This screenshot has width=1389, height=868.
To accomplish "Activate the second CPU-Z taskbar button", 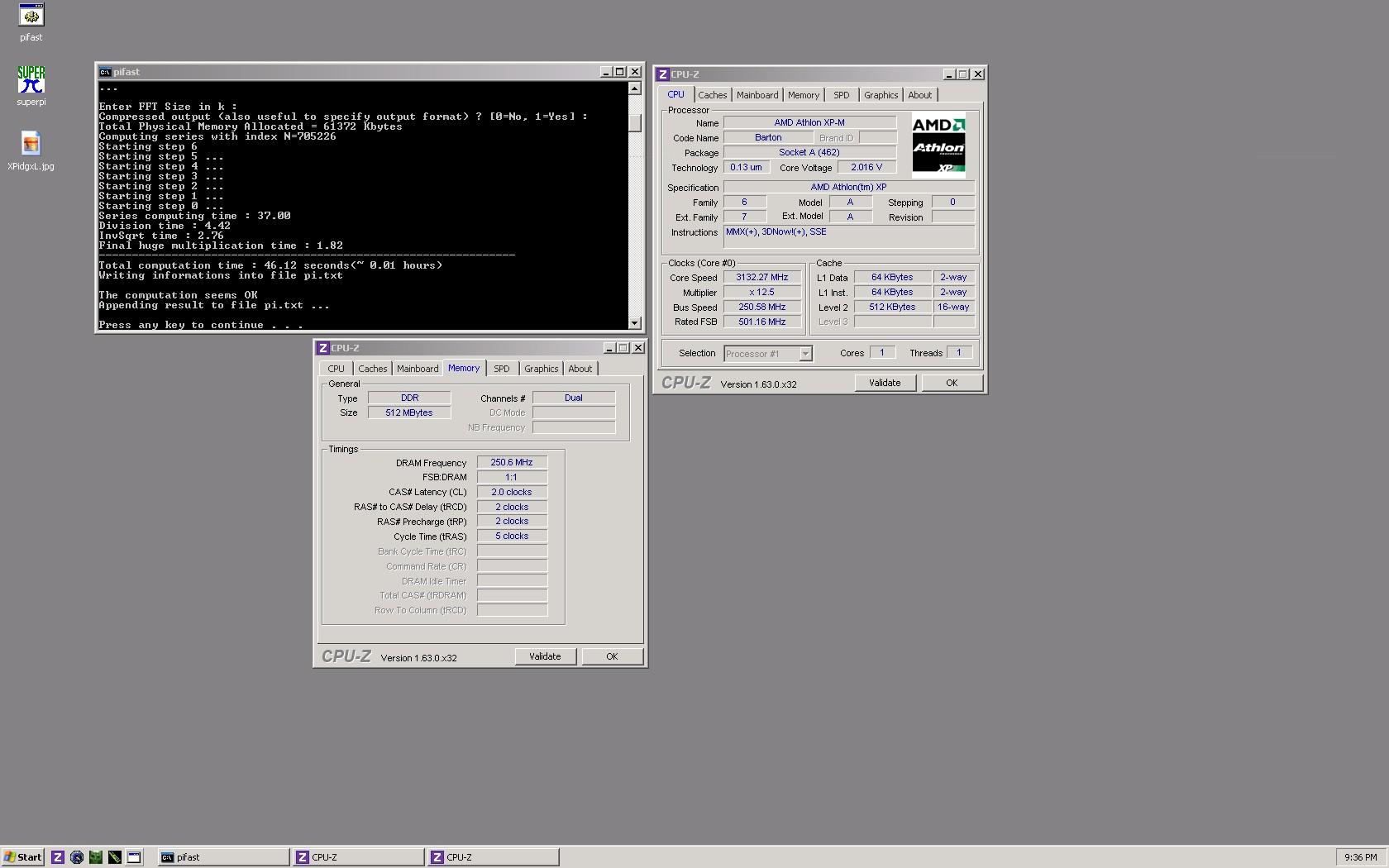I will 493,857.
